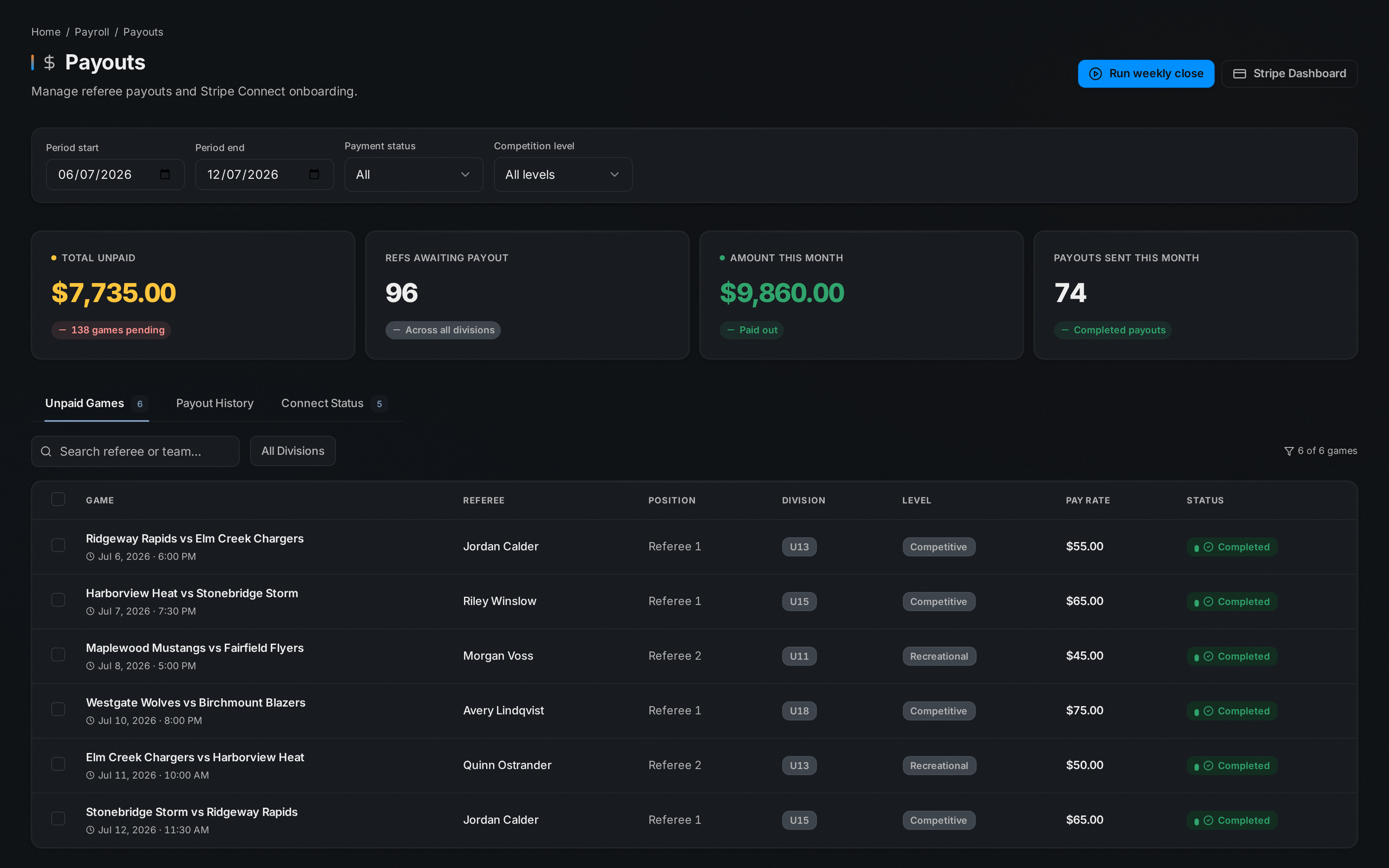
Task: Select all games with the header checkbox
Action: coord(58,499)
